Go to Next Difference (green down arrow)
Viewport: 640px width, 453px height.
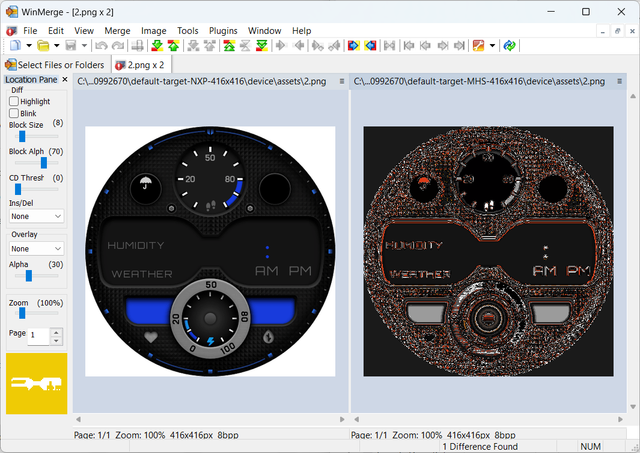[x=157, y=45]
